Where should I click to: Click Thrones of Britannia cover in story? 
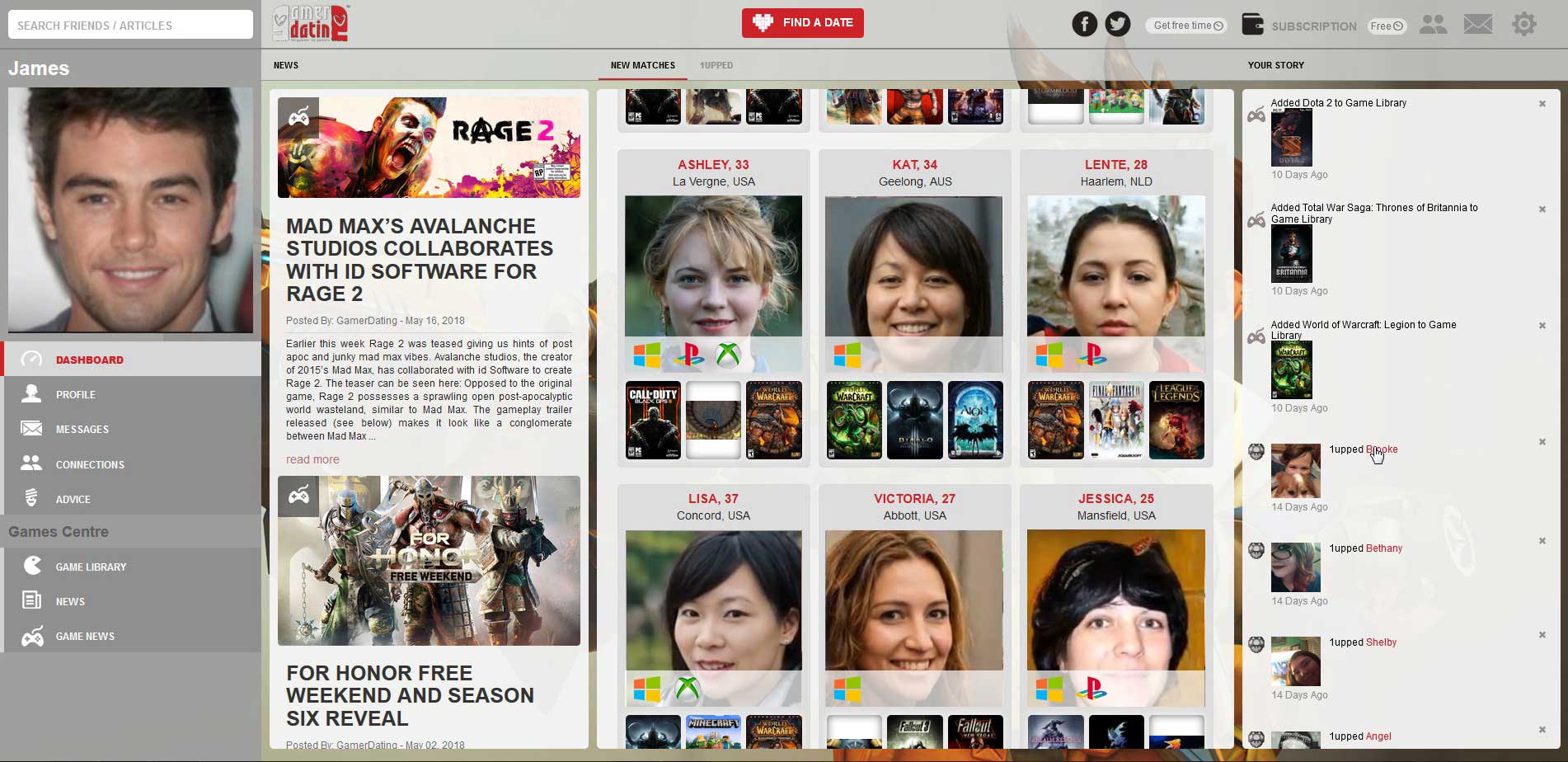pos(1291,254)
